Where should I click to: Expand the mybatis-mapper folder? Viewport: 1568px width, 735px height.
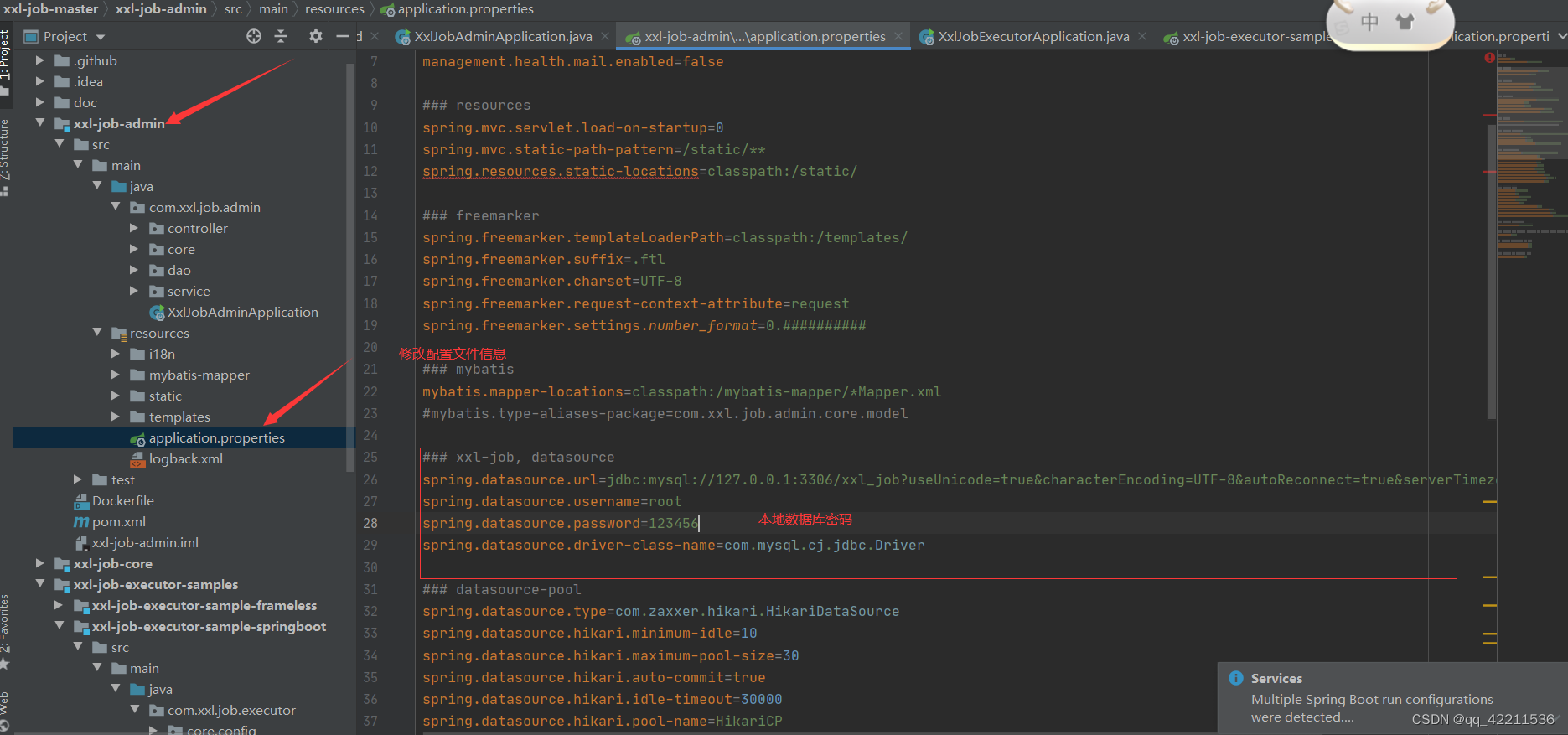tap(116, 375)
